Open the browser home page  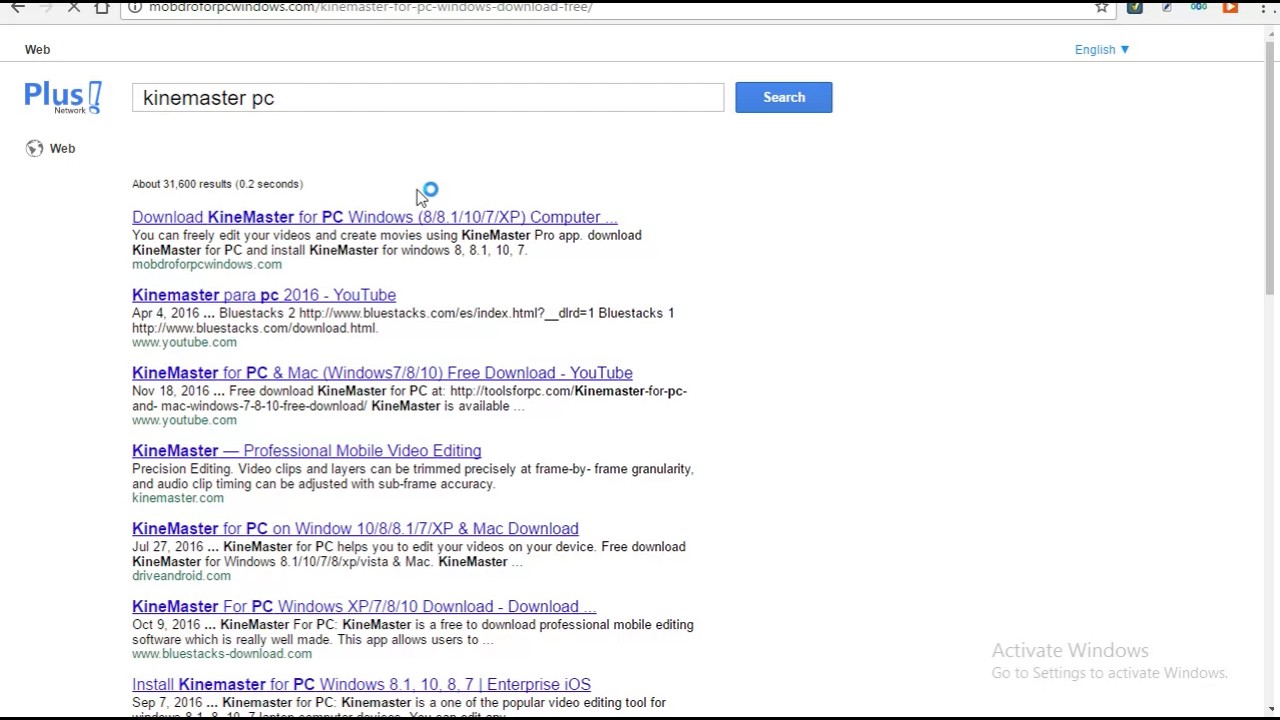[x=102, y=7]
